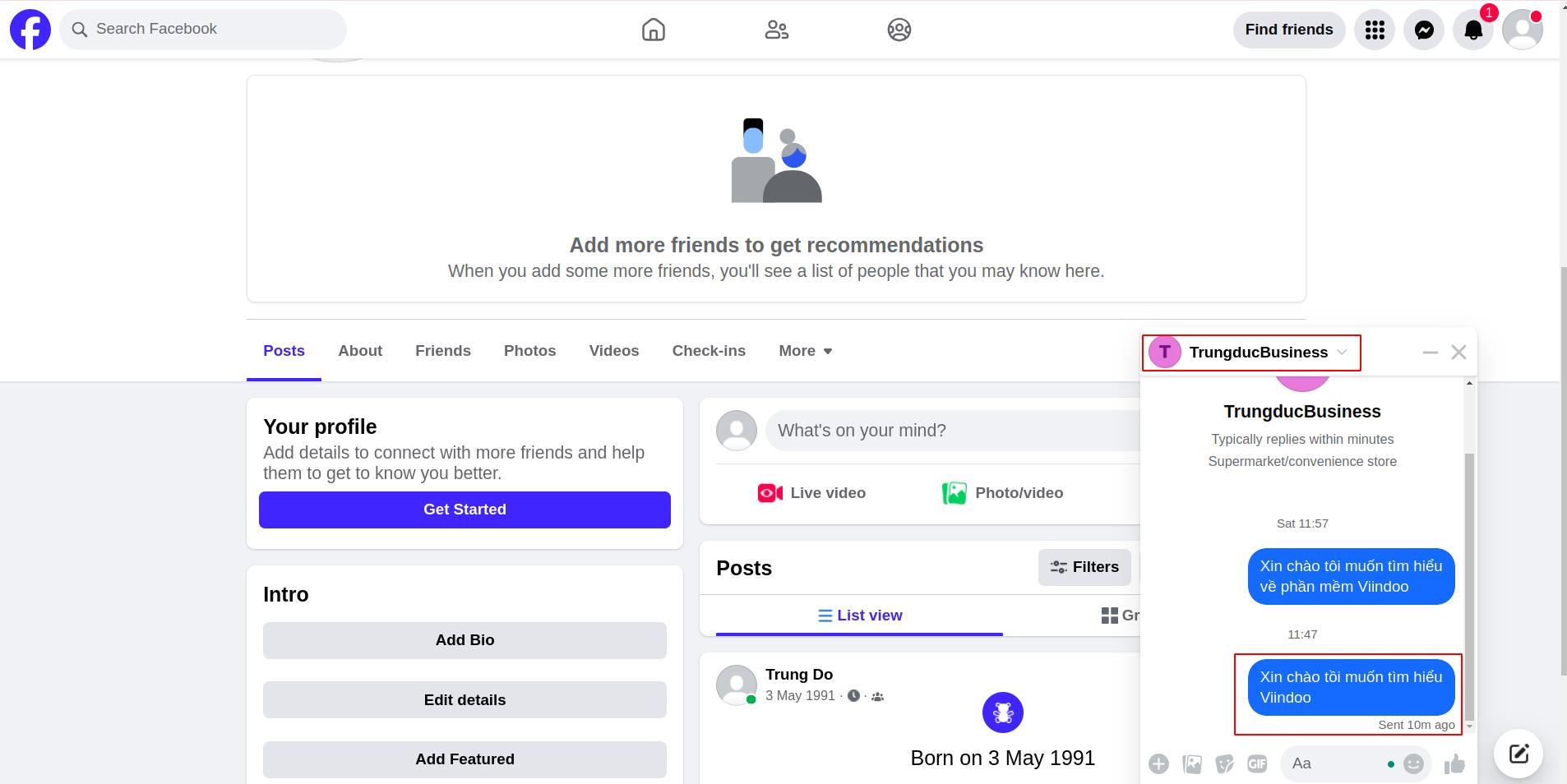This screenshot has width=1567, height=784.
Task: Open the Friends icon in top navigation
Action: pyautogui.click(x=776, y=30)
